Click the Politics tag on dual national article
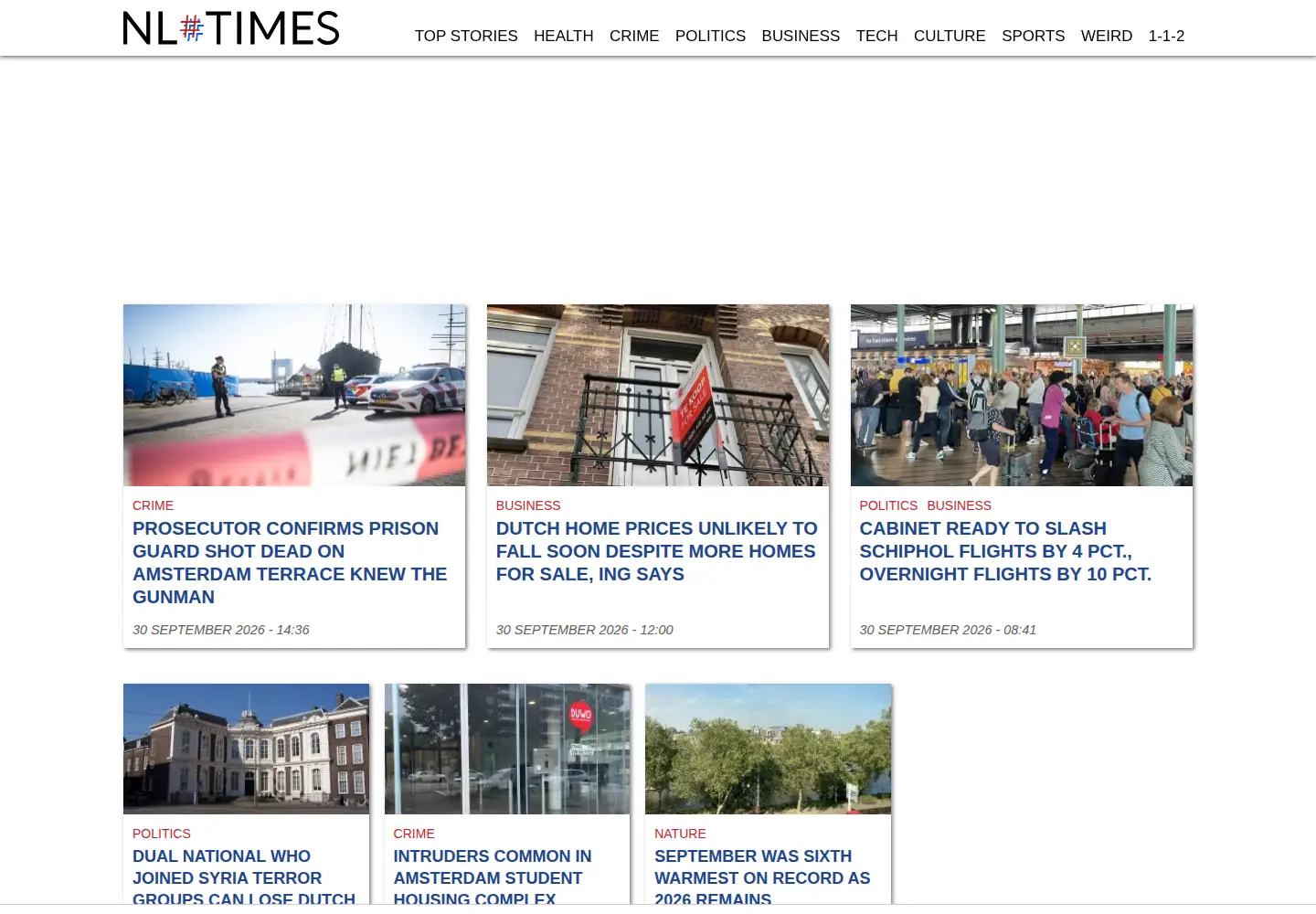This screenshot has height=914, width=1316. click(162, 834)
